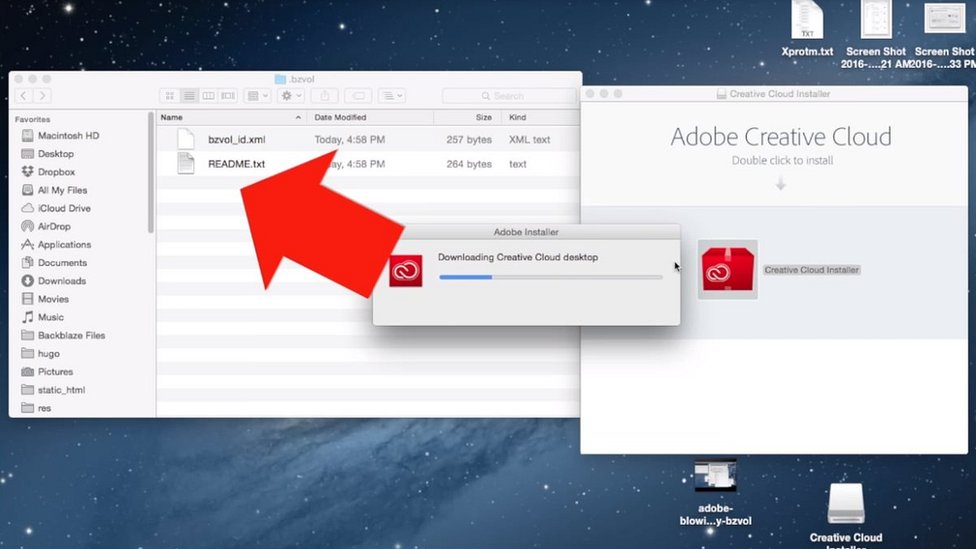Image resolution: width=976 pixels, height=549 pixels.
Task: Select the adobe-blowi...y-bzvol desktop file
Action: [x=716, y=493]
